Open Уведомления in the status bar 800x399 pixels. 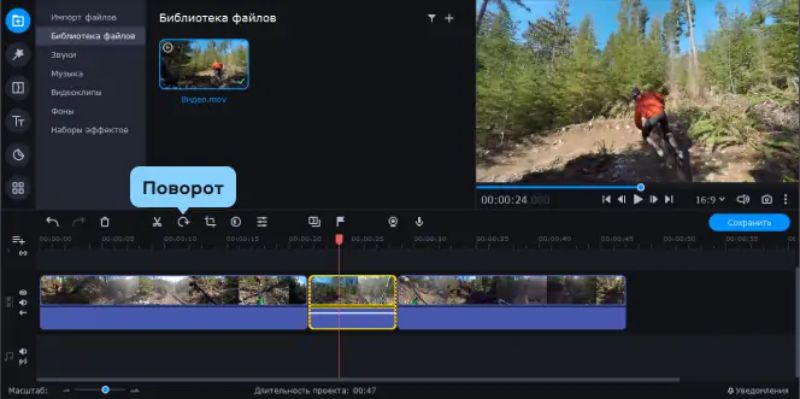[757, 391]
